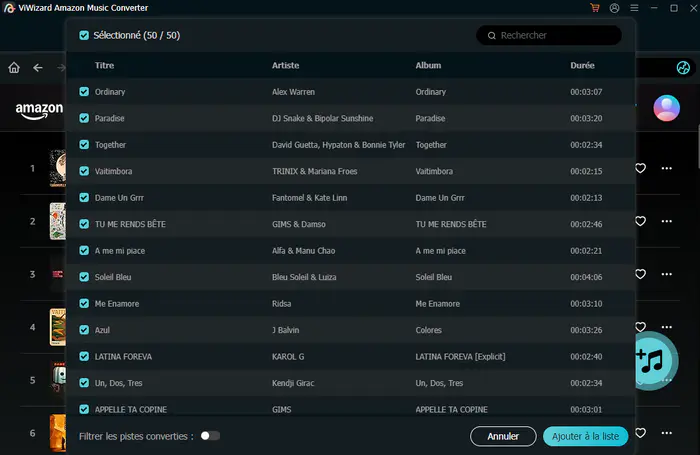Toggle the Sélectionné select-all checkbox
This screenshot has width=700, height=455.
point(84,35)
